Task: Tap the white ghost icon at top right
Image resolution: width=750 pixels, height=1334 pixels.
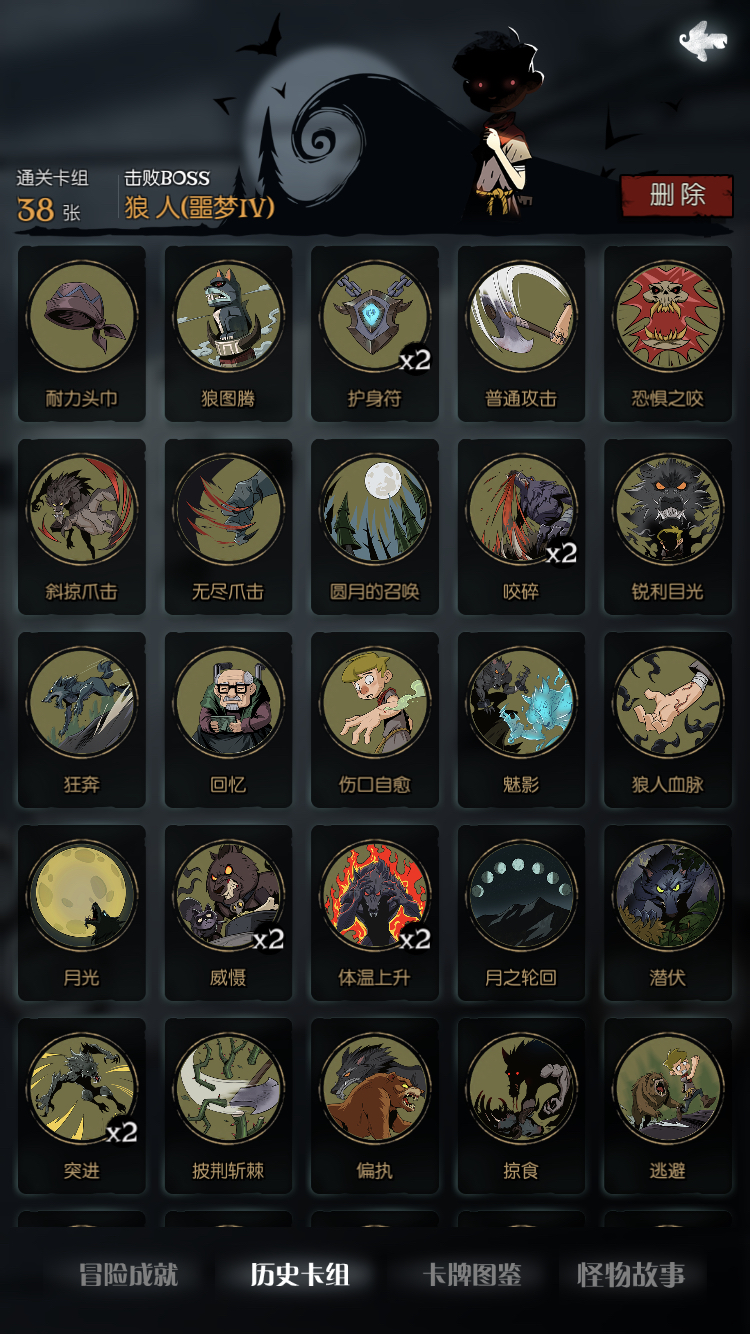Action: [x=703, y=42]
